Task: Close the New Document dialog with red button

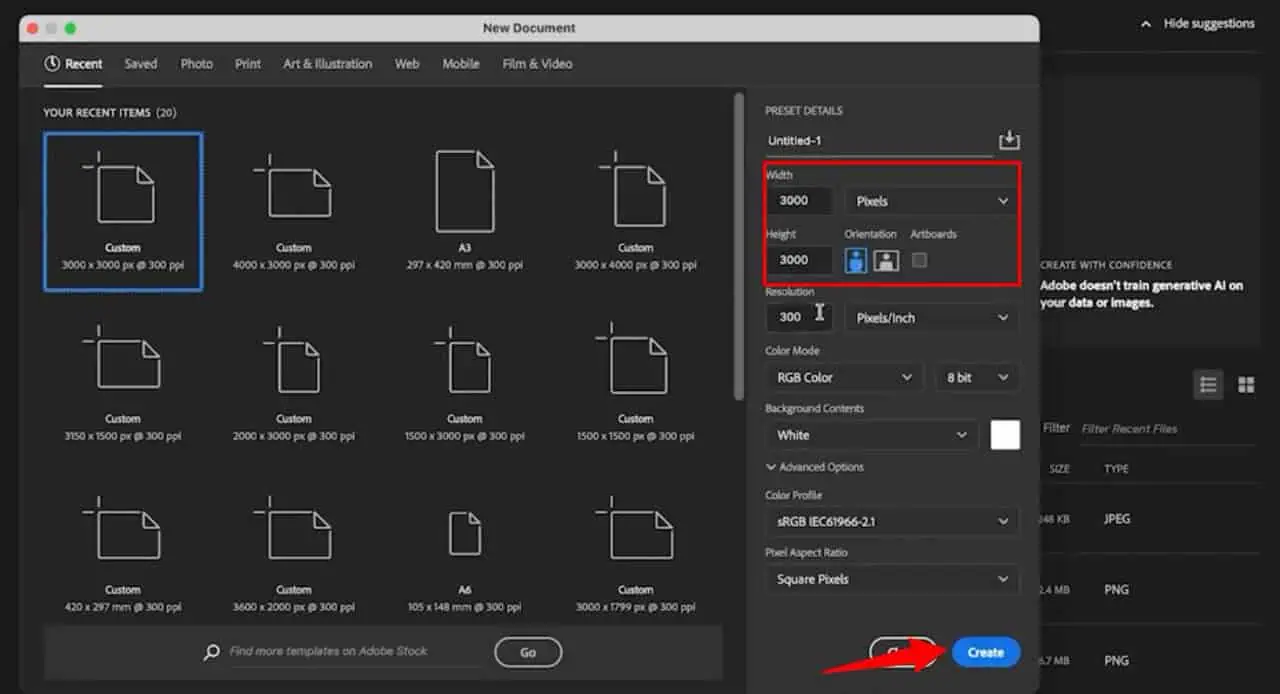Action: click(31, 28)
